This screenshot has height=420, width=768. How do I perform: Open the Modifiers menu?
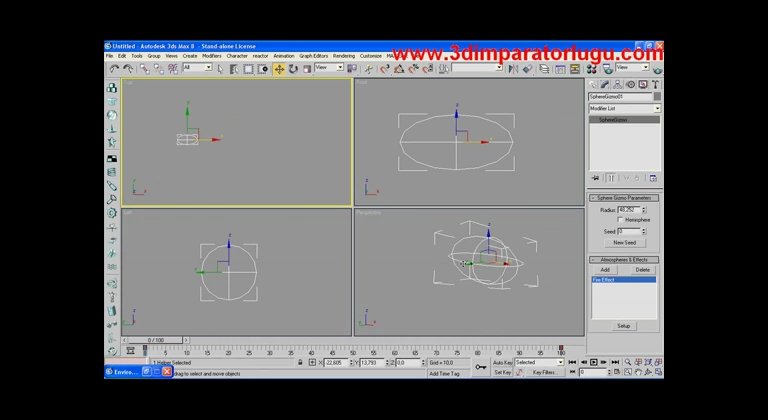(212, 56)
